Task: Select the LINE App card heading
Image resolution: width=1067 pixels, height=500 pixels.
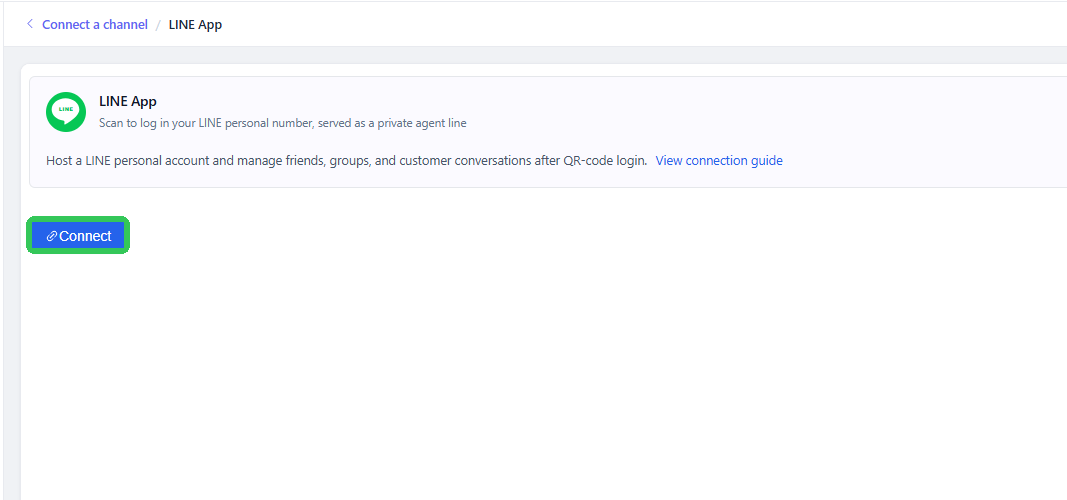Action: pyautogui.click(x=128, y=102)
